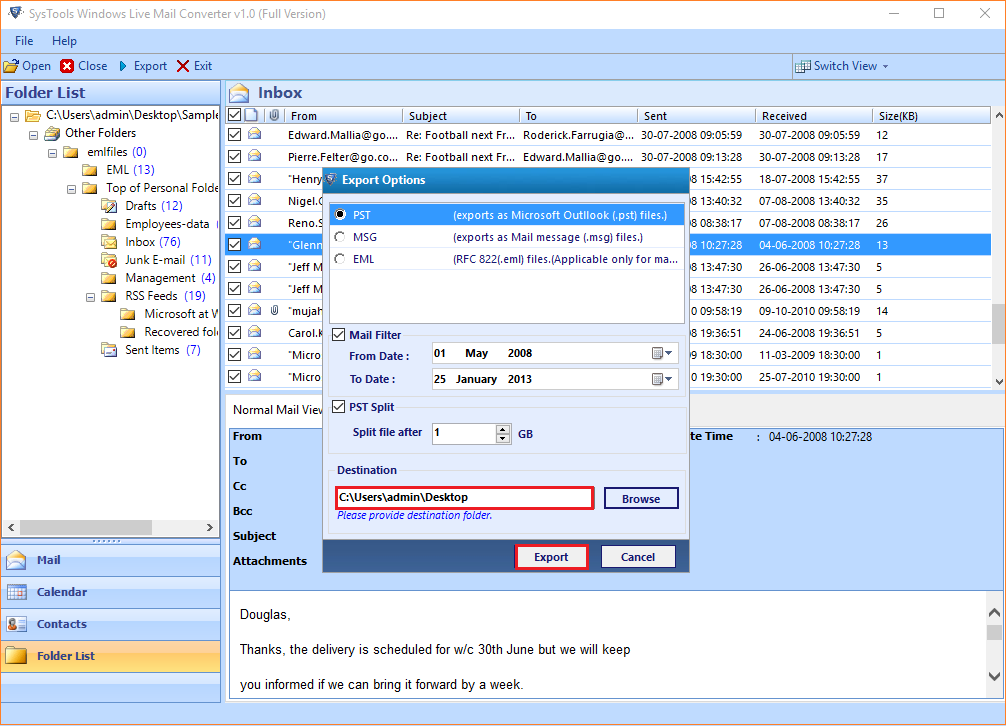Select the EML export radio button
The width and height of the screenshot is (1006, 726).
[340, 258]
